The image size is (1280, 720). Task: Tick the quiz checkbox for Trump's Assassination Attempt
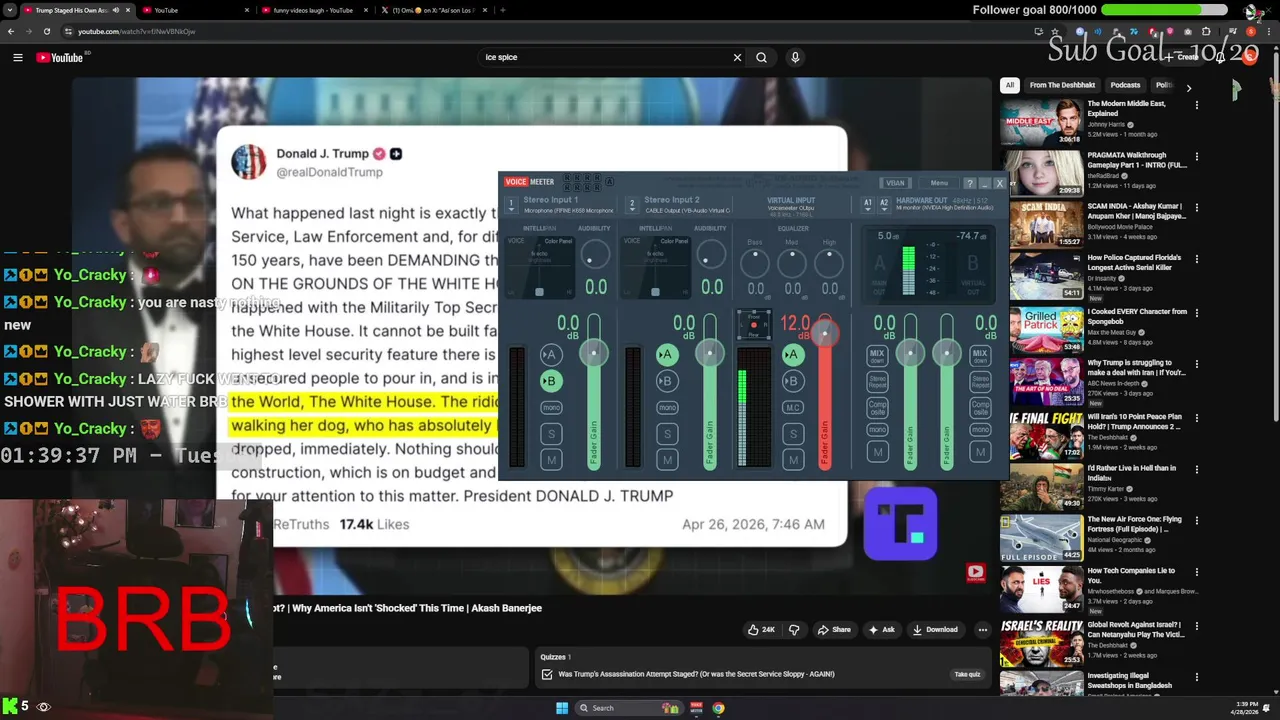547,674
